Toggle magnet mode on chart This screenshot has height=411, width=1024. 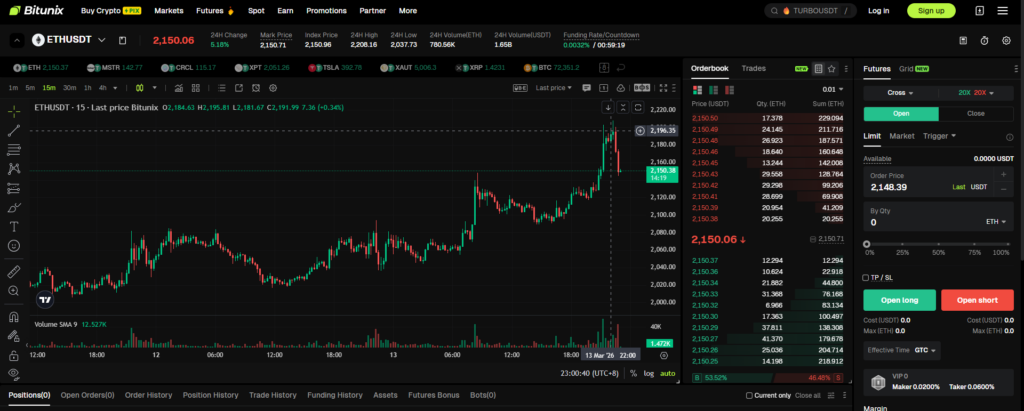point(13,317)
